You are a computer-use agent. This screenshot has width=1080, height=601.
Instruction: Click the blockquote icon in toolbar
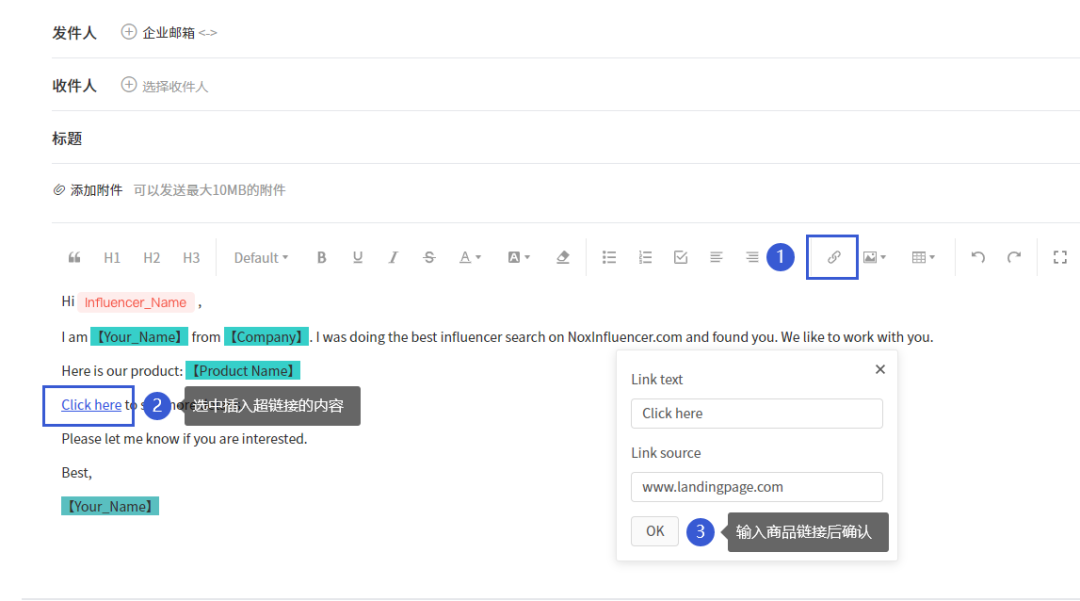click(74, 258)
